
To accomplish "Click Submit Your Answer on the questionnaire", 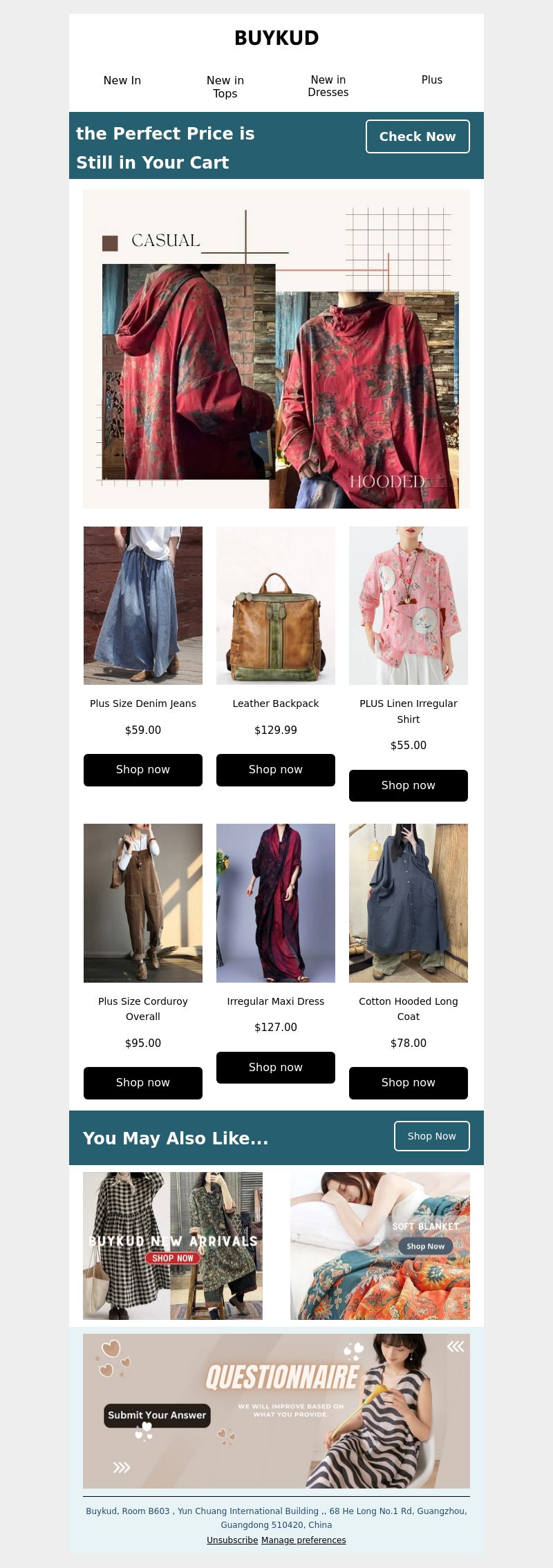I will (157, 1415).
